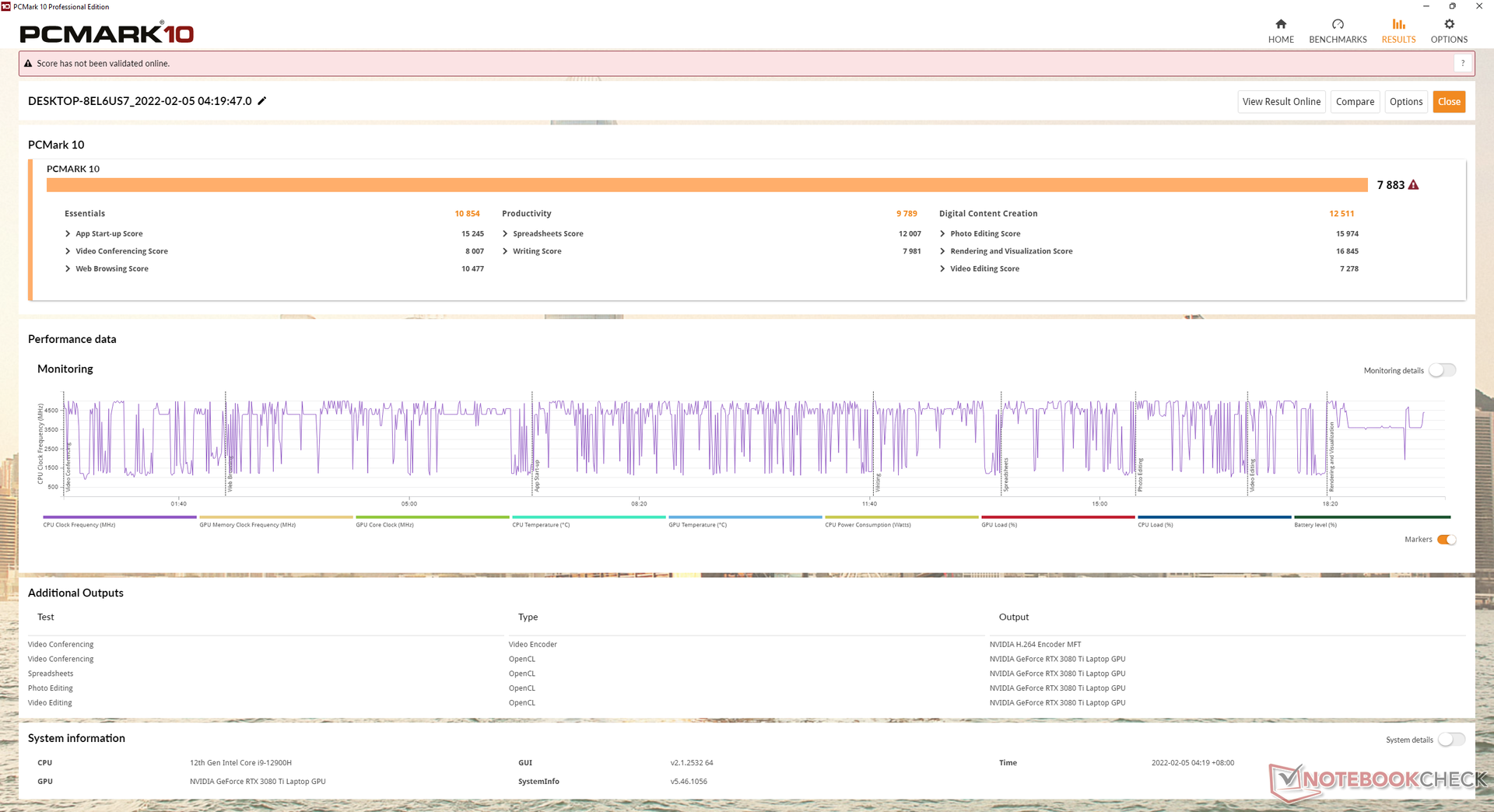Click the Photo Editing marker on chart
Screen dimensions: 1494x812
click(x=1140, y=474)
